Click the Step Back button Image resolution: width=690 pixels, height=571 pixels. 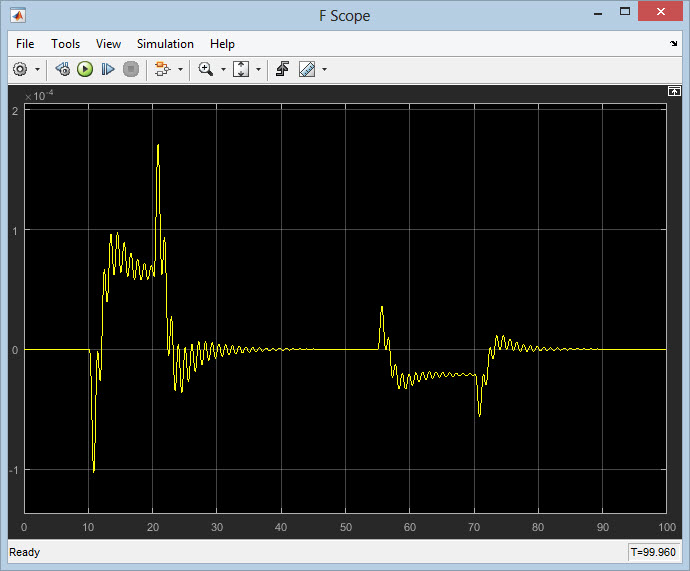click(62, 69)
